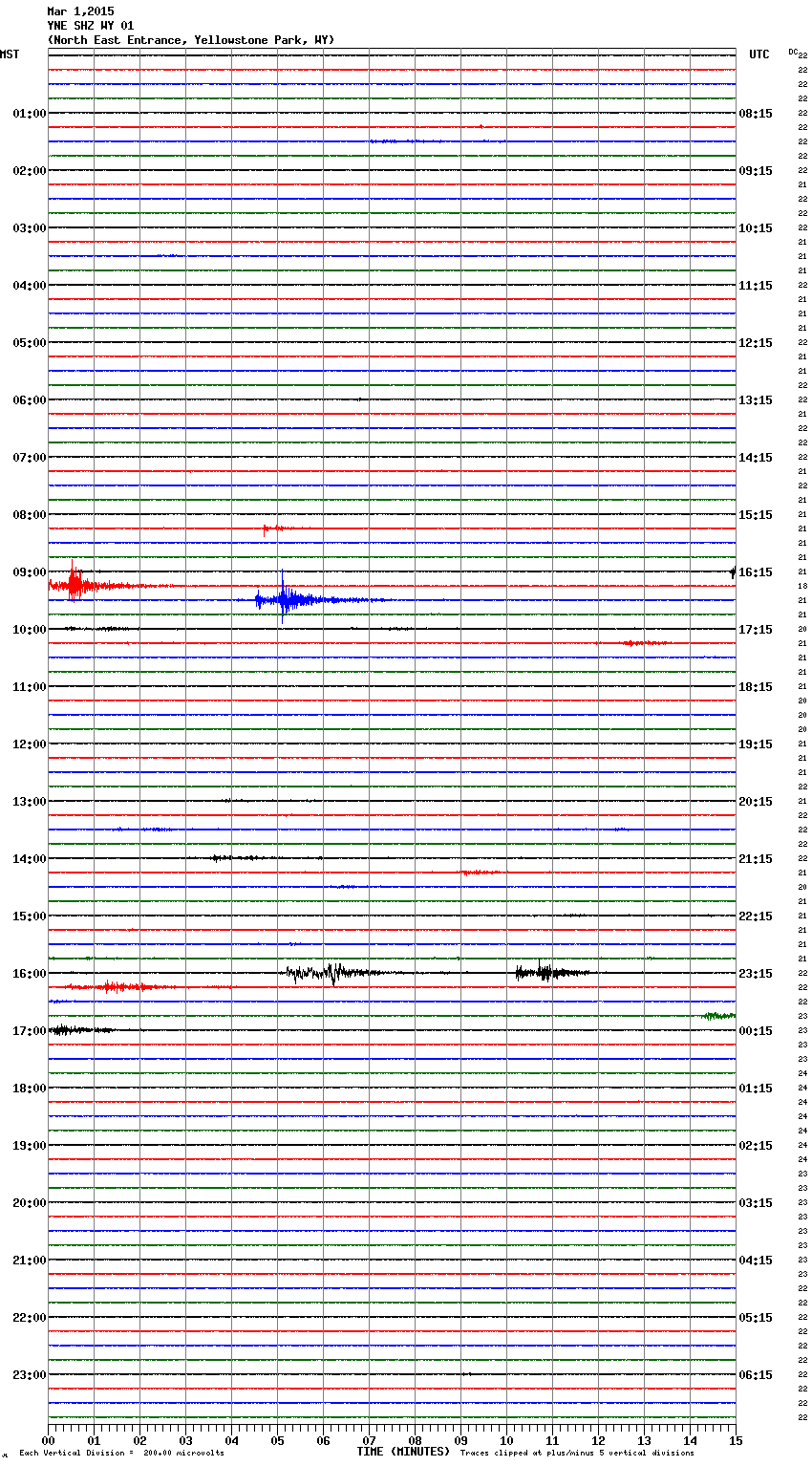The width and height of the screenshot is (812, 1466).
Task: Click red signal near minute 9 below 14:00
Action: pyautogui.click(x=481, y=873)
